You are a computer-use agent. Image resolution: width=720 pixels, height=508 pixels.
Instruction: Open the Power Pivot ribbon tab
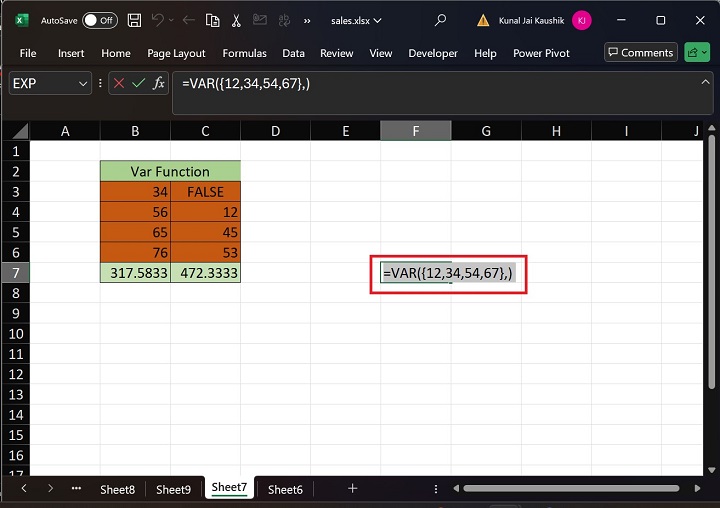541,53
